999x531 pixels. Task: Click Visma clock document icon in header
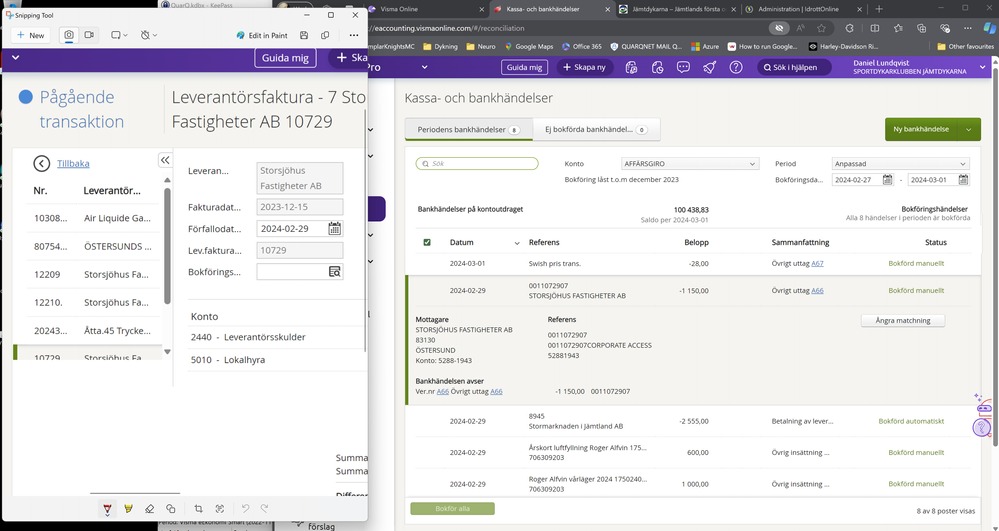point(658,67)
